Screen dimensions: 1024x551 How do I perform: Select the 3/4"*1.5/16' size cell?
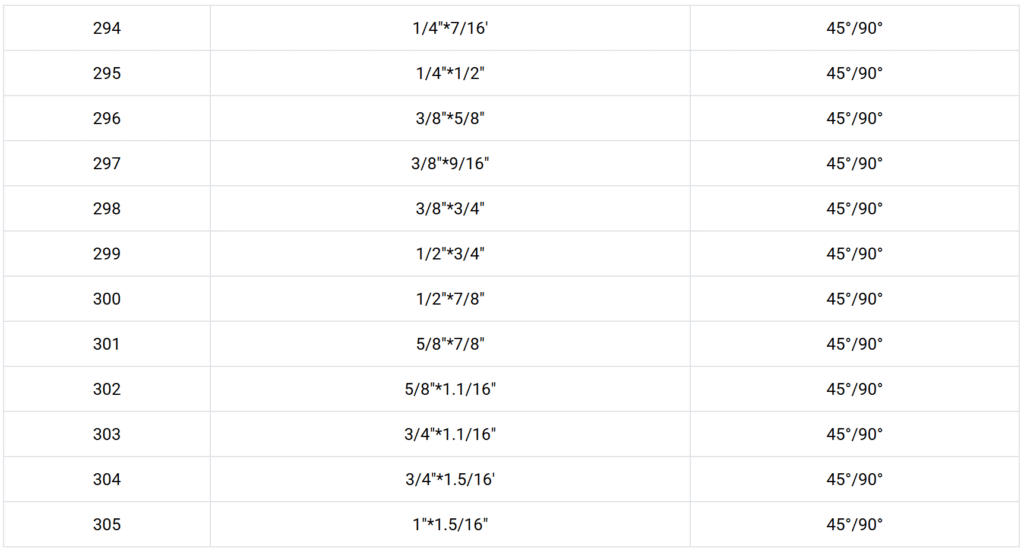[x=450, y=479]
